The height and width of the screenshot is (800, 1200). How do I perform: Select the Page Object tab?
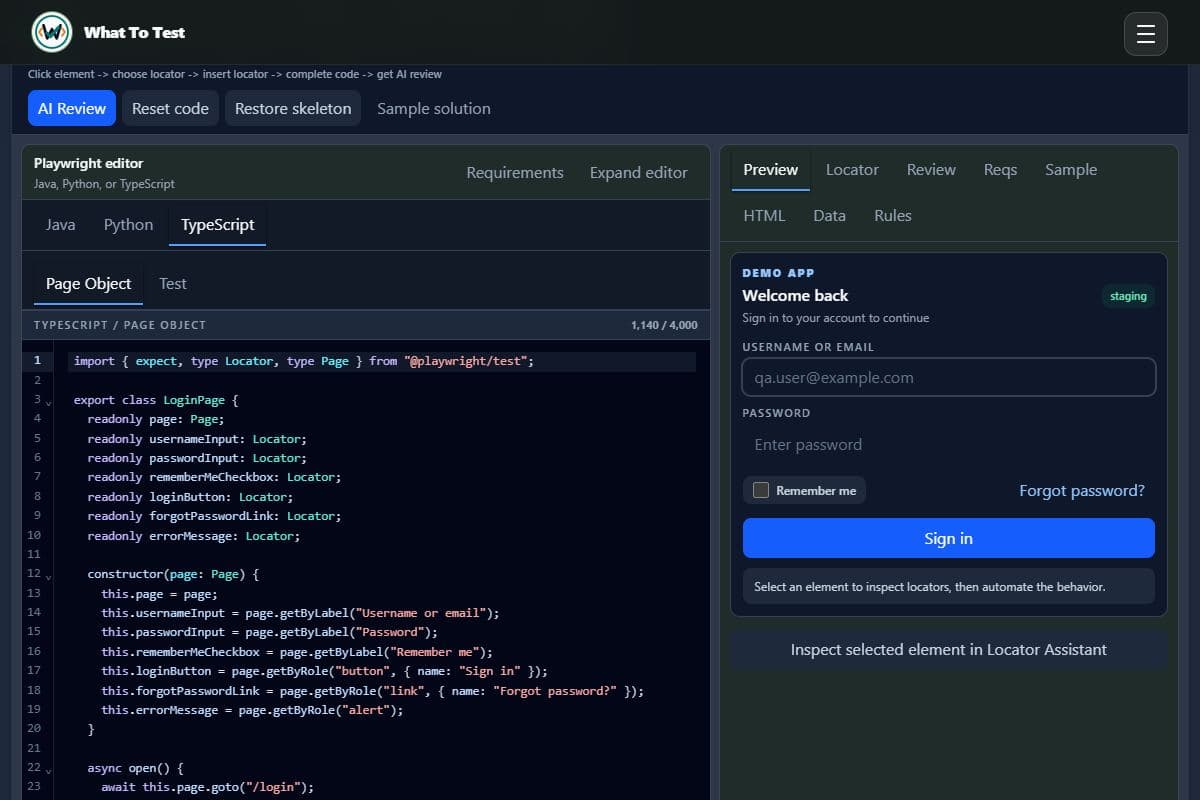(x=89, y=284)
